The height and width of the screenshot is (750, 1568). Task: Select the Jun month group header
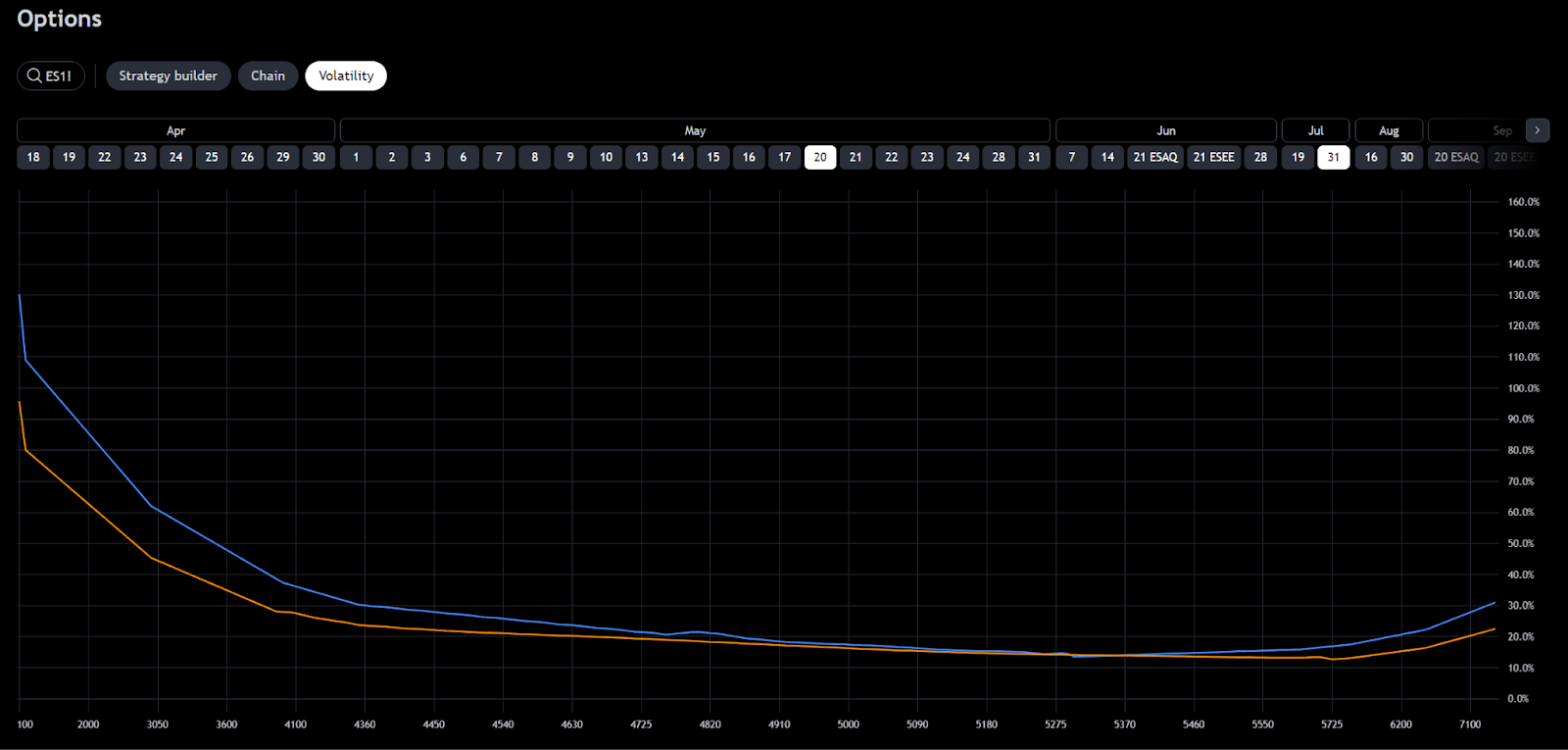pos(1165,130)
